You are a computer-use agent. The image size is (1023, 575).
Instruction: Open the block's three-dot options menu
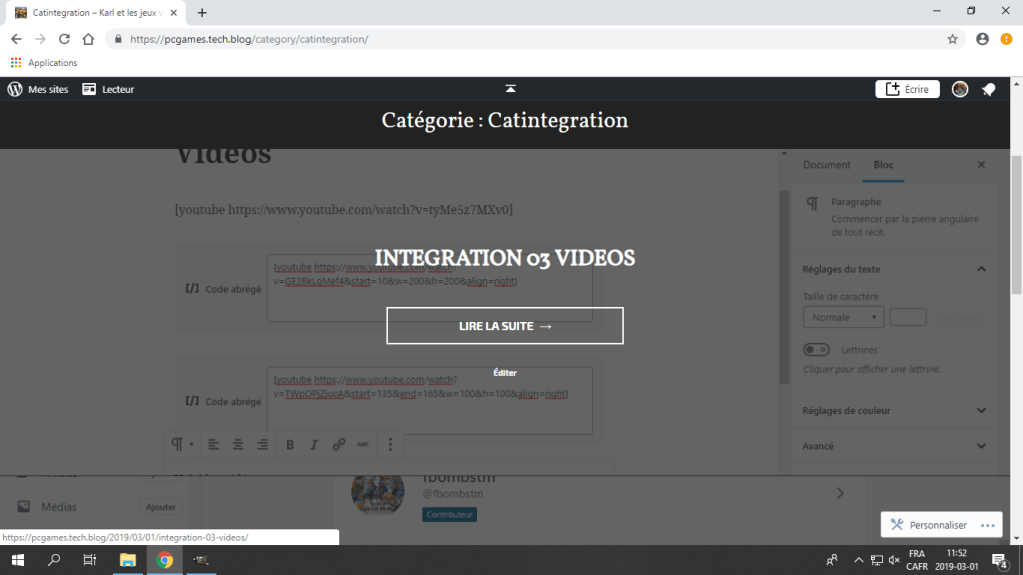391,445
